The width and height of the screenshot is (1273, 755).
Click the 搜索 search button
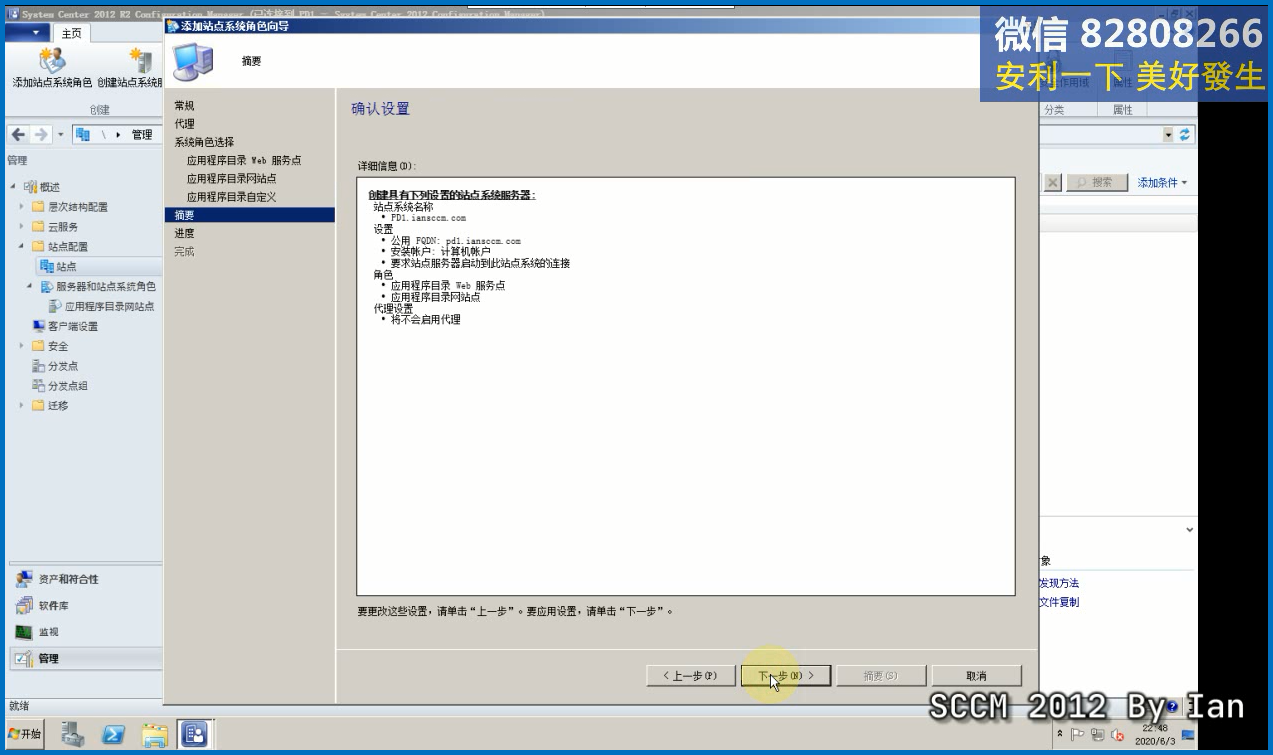[x=1097, y=183]
